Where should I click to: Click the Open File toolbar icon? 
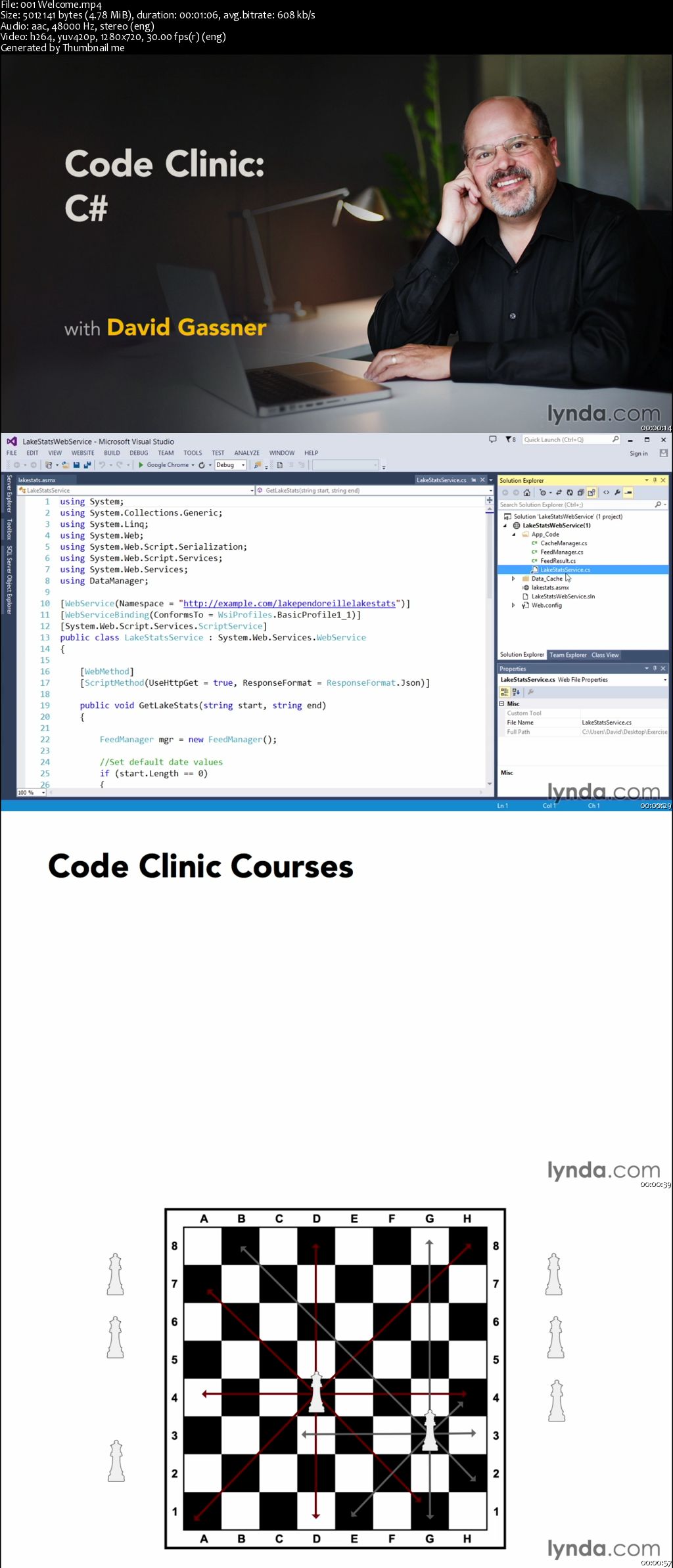[65, 465]
